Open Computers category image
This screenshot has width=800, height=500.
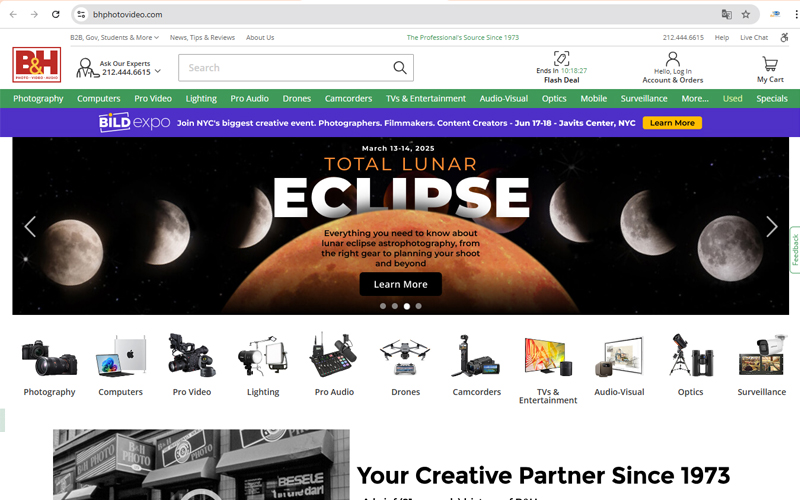click(120, 356)
